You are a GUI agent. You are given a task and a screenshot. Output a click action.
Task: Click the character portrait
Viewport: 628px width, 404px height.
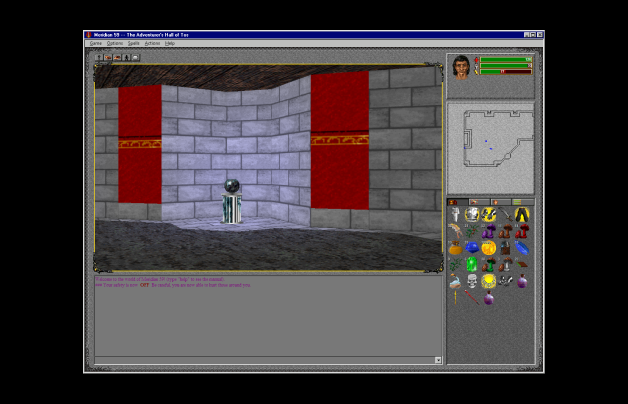[x=461, y=68]
